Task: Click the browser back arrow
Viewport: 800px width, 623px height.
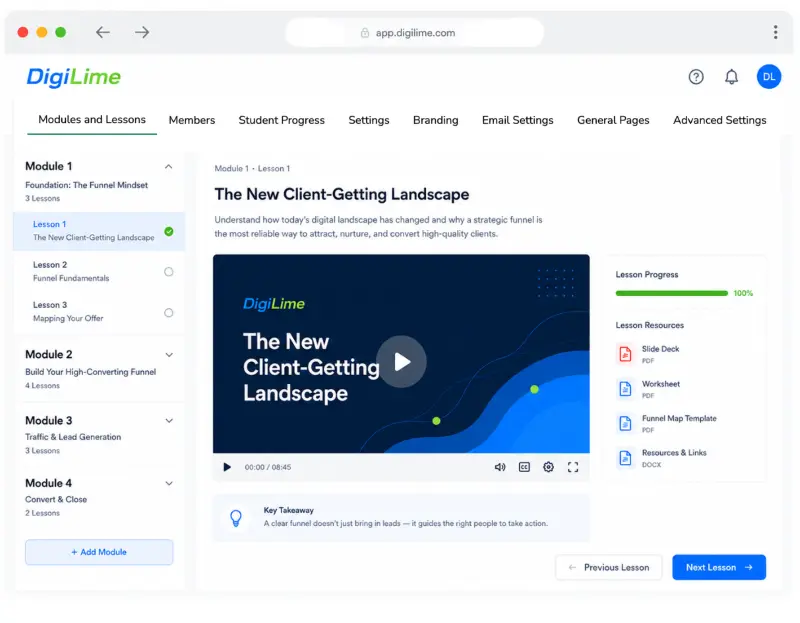Action: pyautogui.click(x=103, y=32)
